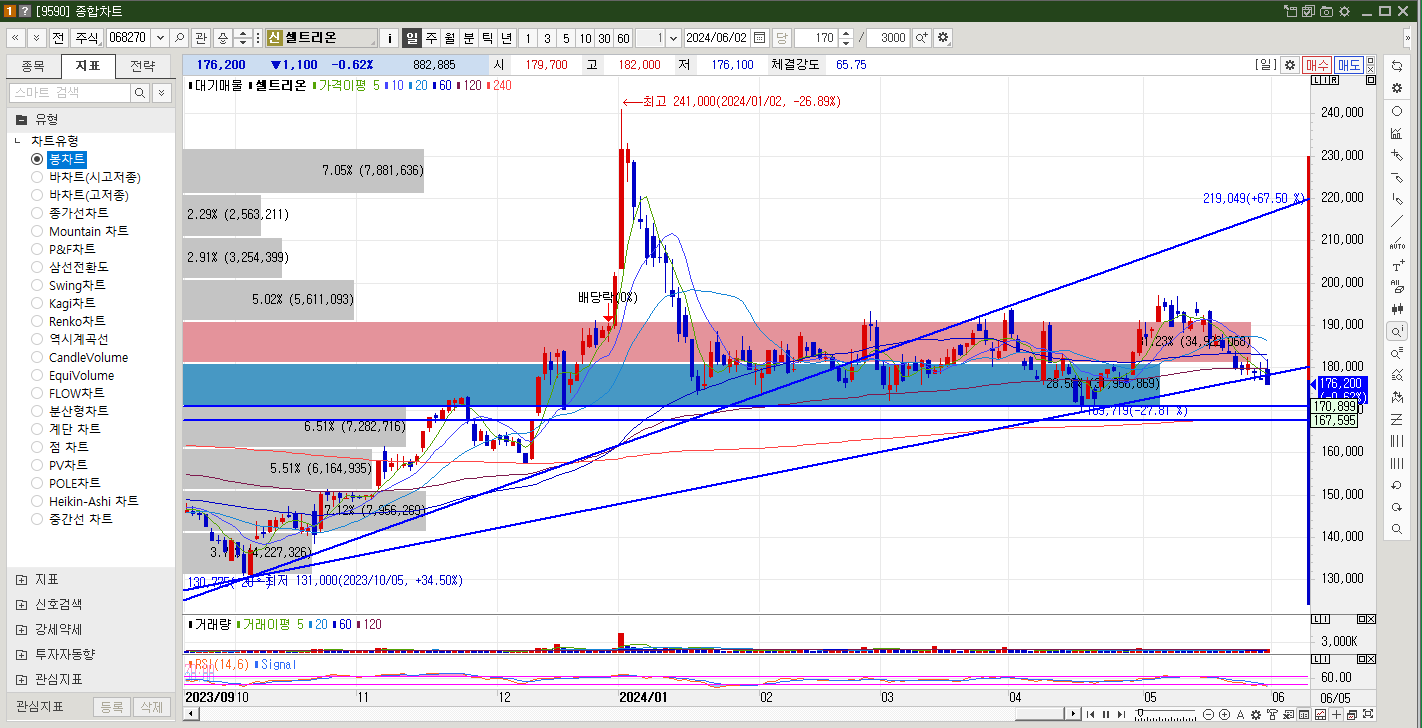The height and width of the screenshot is (728, 1422).
Task: Select the 주 (weekly) period button
Action: pos(431,38)
